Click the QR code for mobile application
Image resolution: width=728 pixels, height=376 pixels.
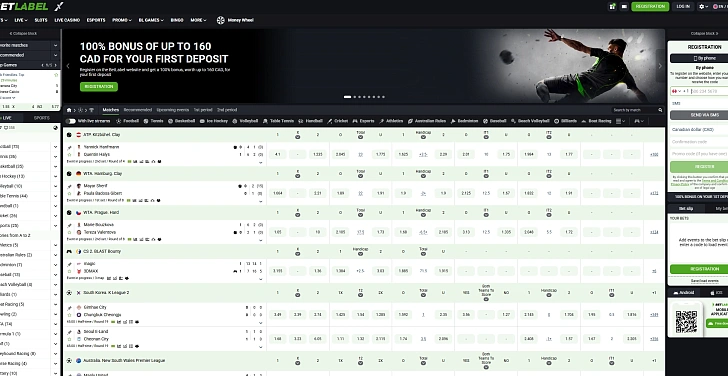click(686, 321)
